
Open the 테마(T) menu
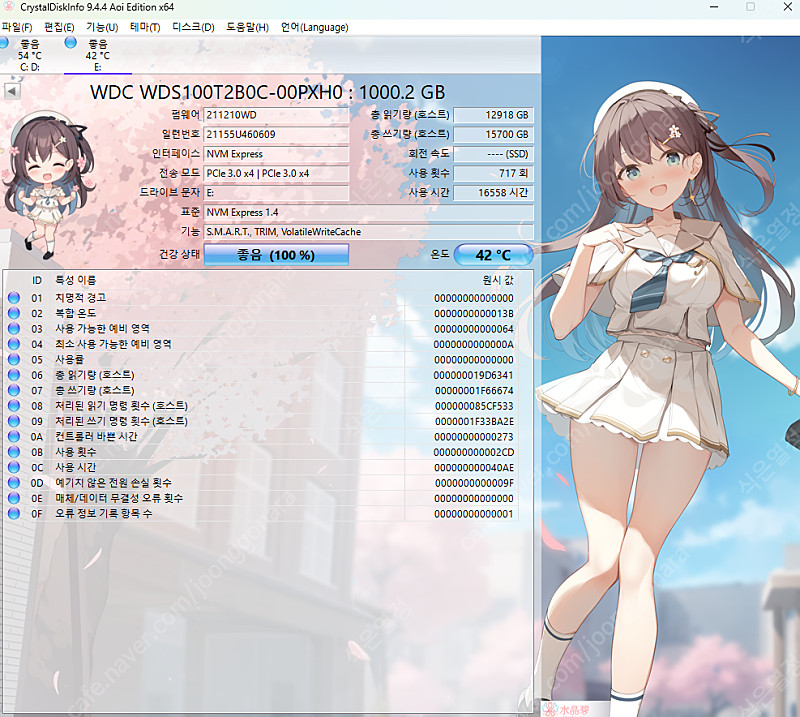(x=144, y=27)
